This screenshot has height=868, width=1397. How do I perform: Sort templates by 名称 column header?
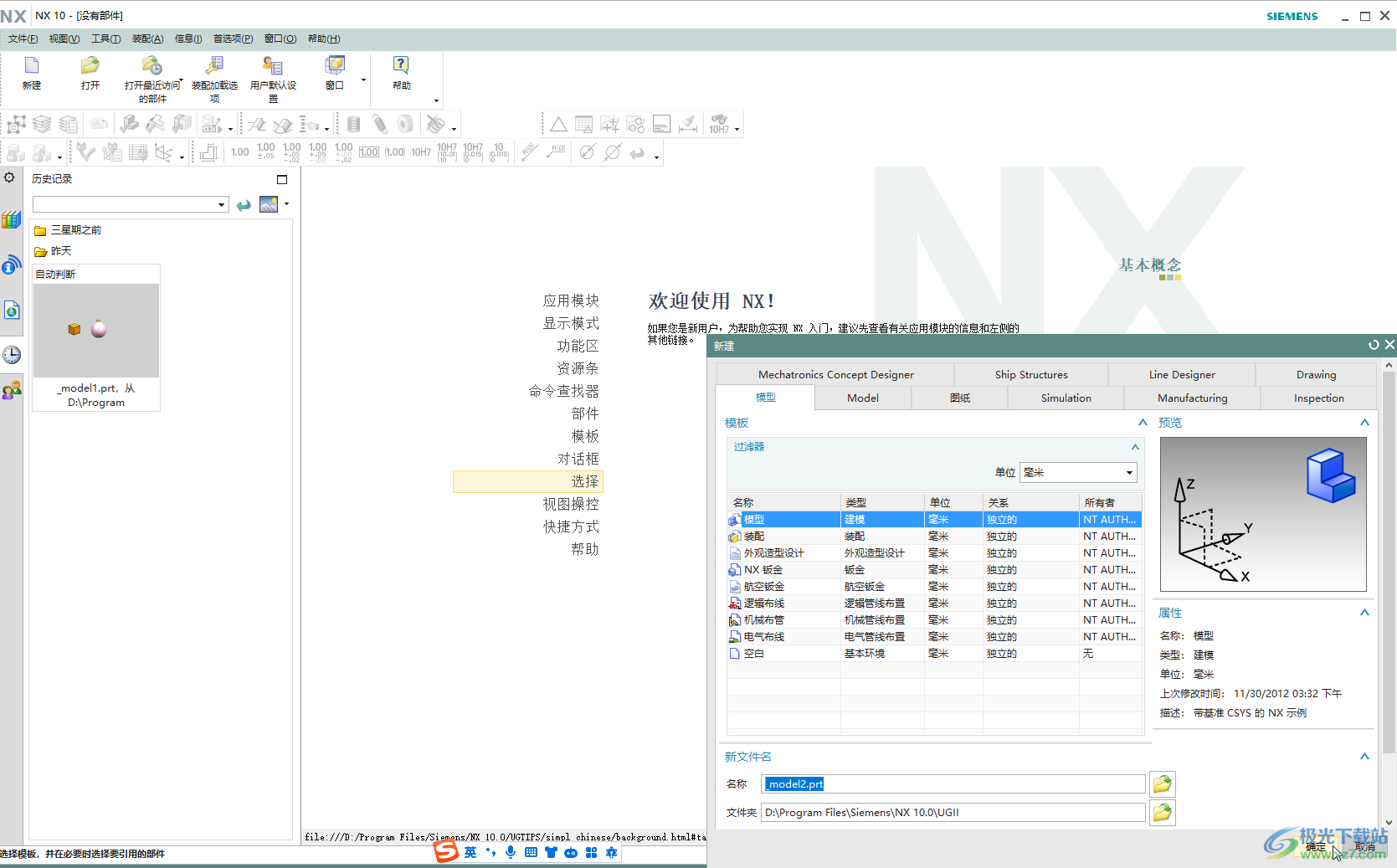(x=783, y=503)
